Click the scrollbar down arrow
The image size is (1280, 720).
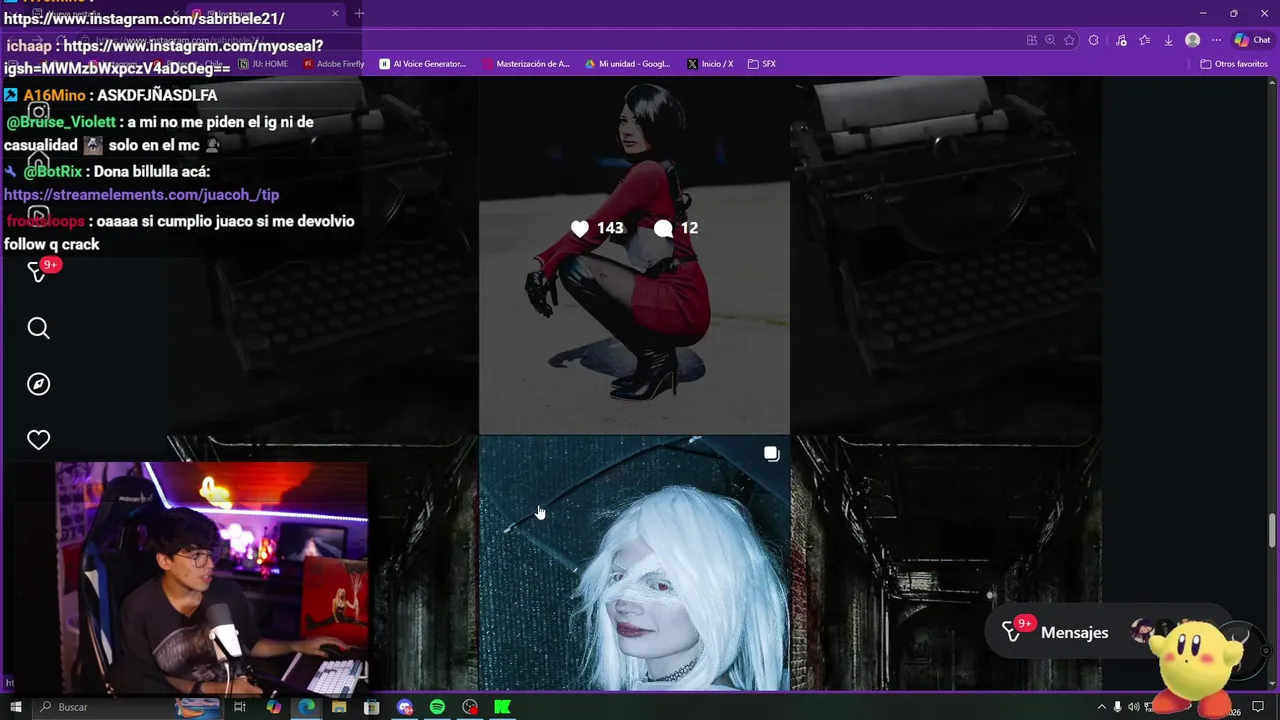point(1273,685)
